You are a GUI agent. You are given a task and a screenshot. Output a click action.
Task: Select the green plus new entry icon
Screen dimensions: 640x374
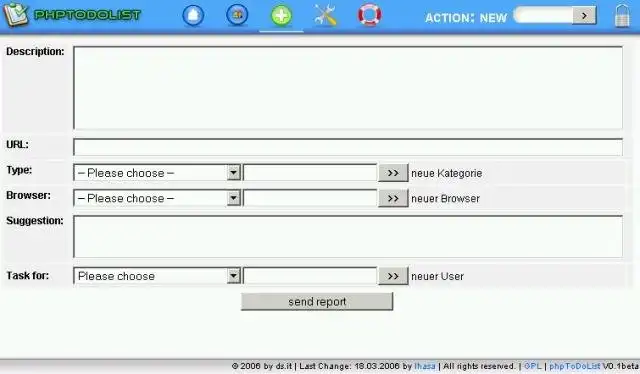(x=281, y=16)
